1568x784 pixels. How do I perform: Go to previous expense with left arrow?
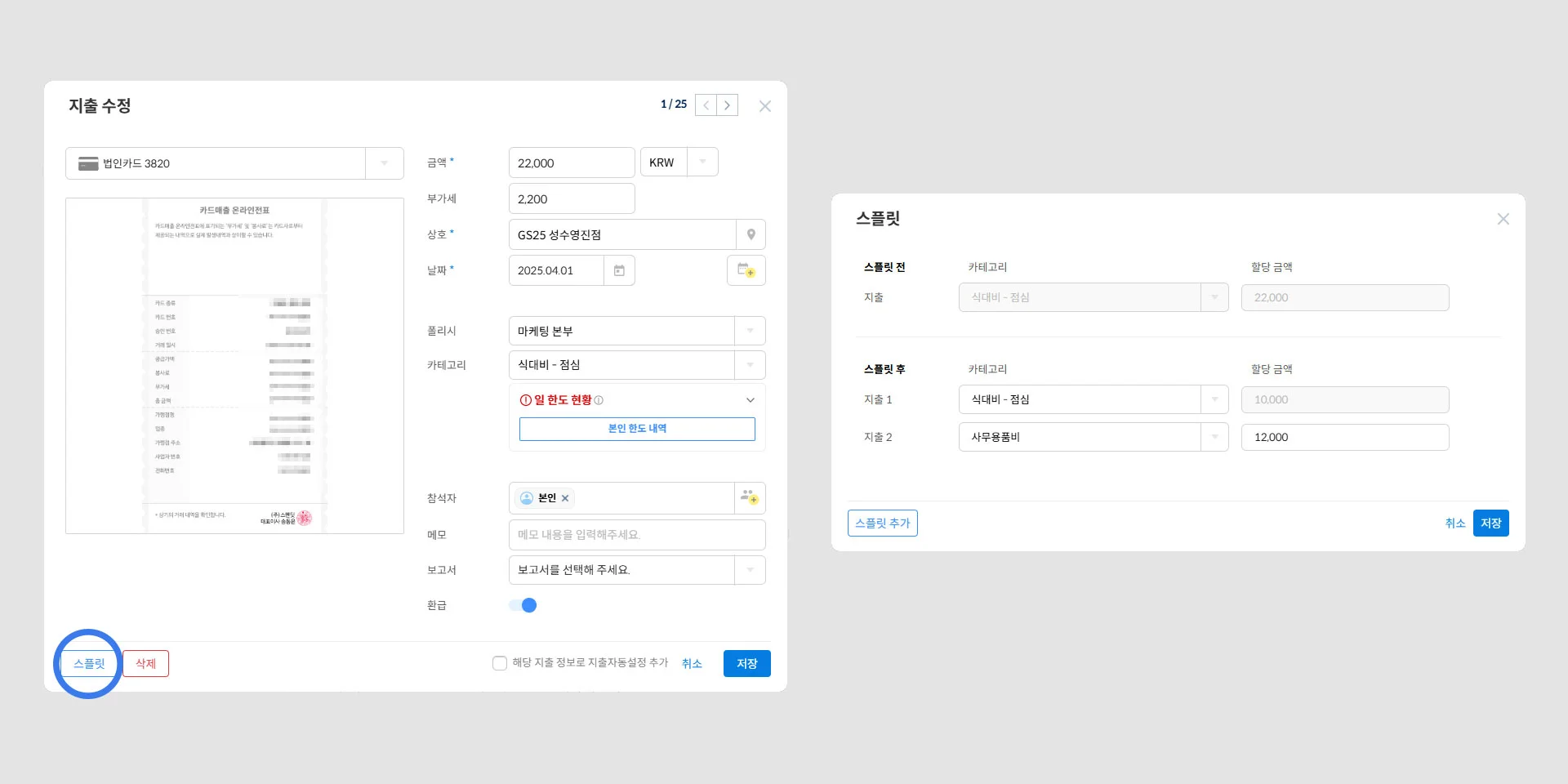coord(705,105)
